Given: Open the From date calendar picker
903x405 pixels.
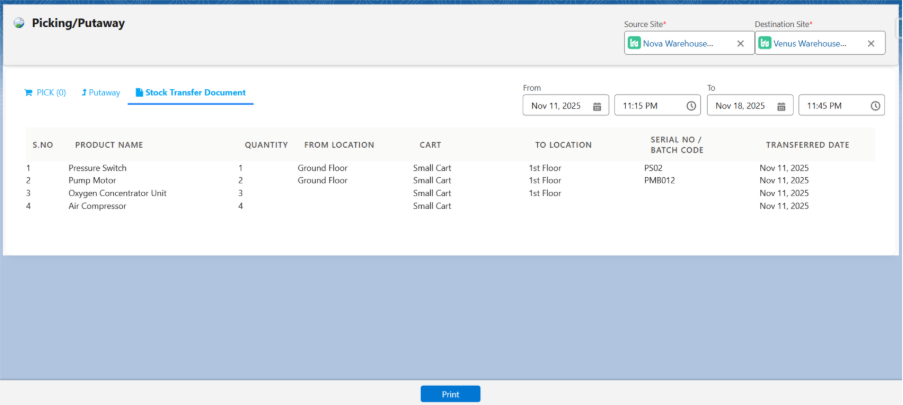Looking at the screenshot, I should pyautogui.click(x=597, y=106).
